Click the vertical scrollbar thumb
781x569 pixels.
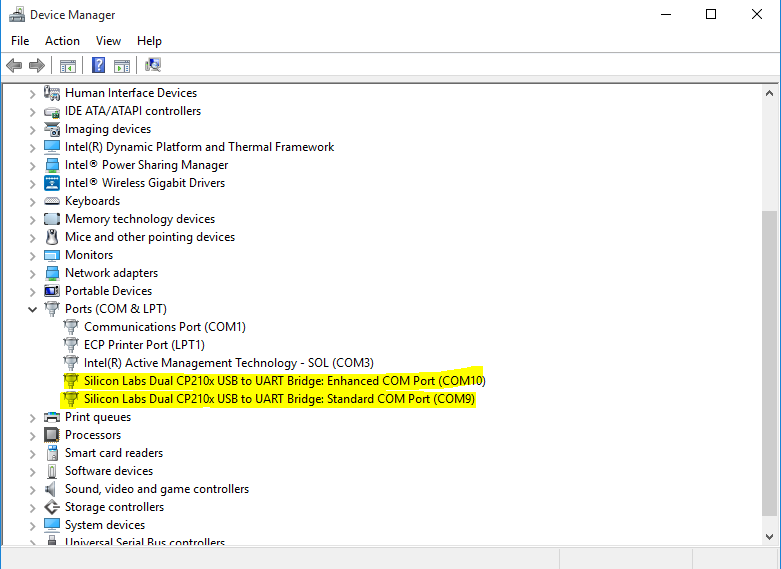pos(770,360)
